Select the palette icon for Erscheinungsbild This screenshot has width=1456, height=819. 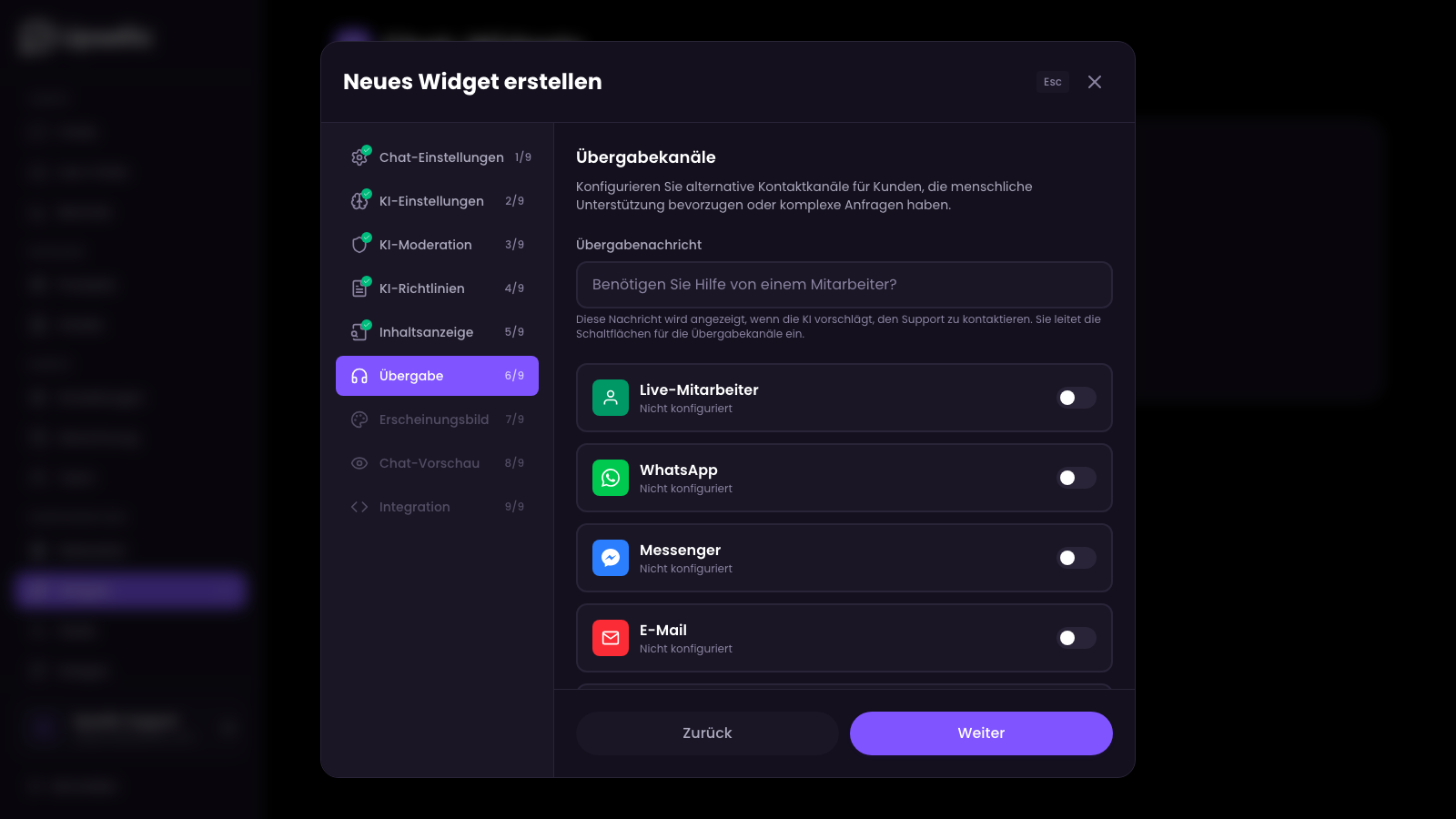(x=360, y=419)
